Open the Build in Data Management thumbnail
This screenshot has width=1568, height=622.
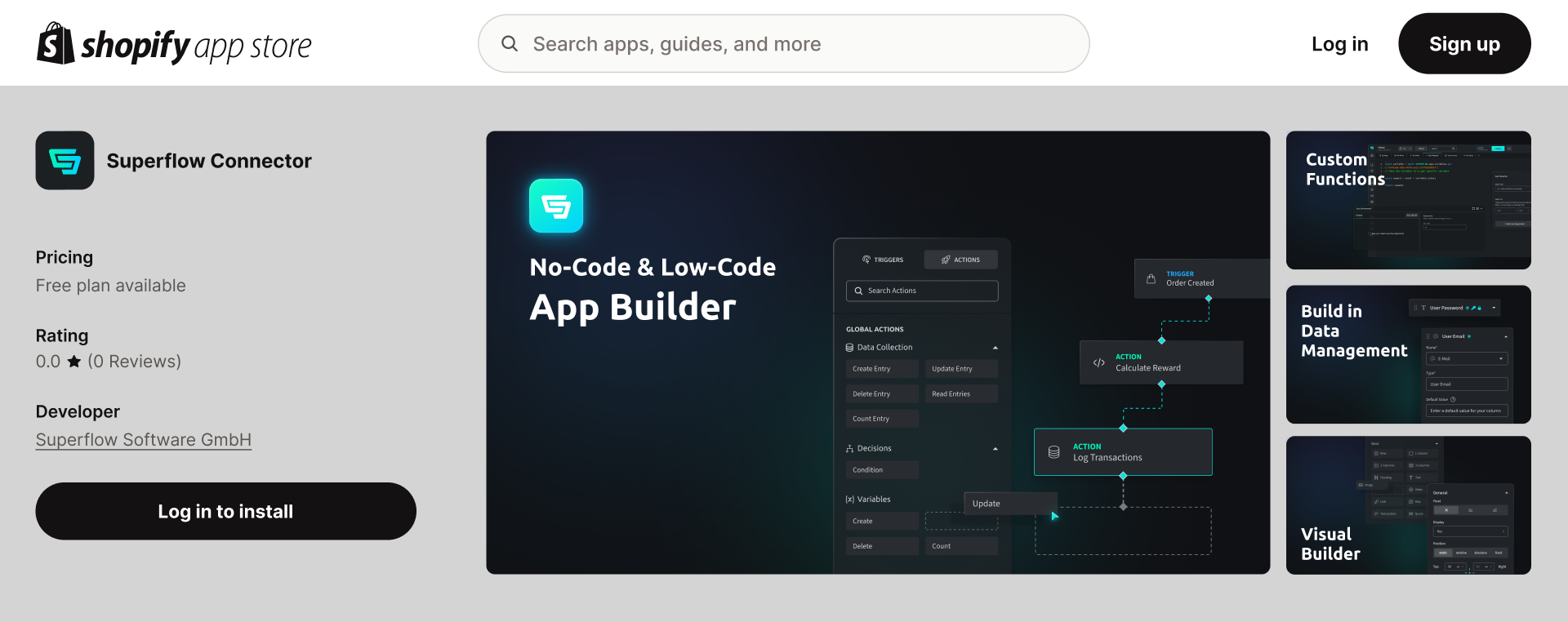pyautogui.click(x=1409, y=354)
